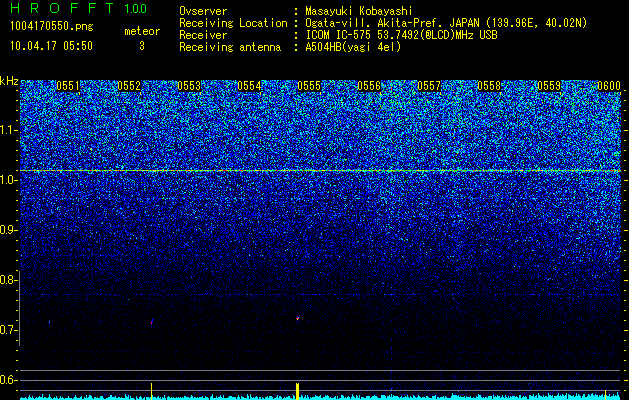Click the 'Ovserver' field label
Viewport: 629px width, 400px height.
point(203,11)
